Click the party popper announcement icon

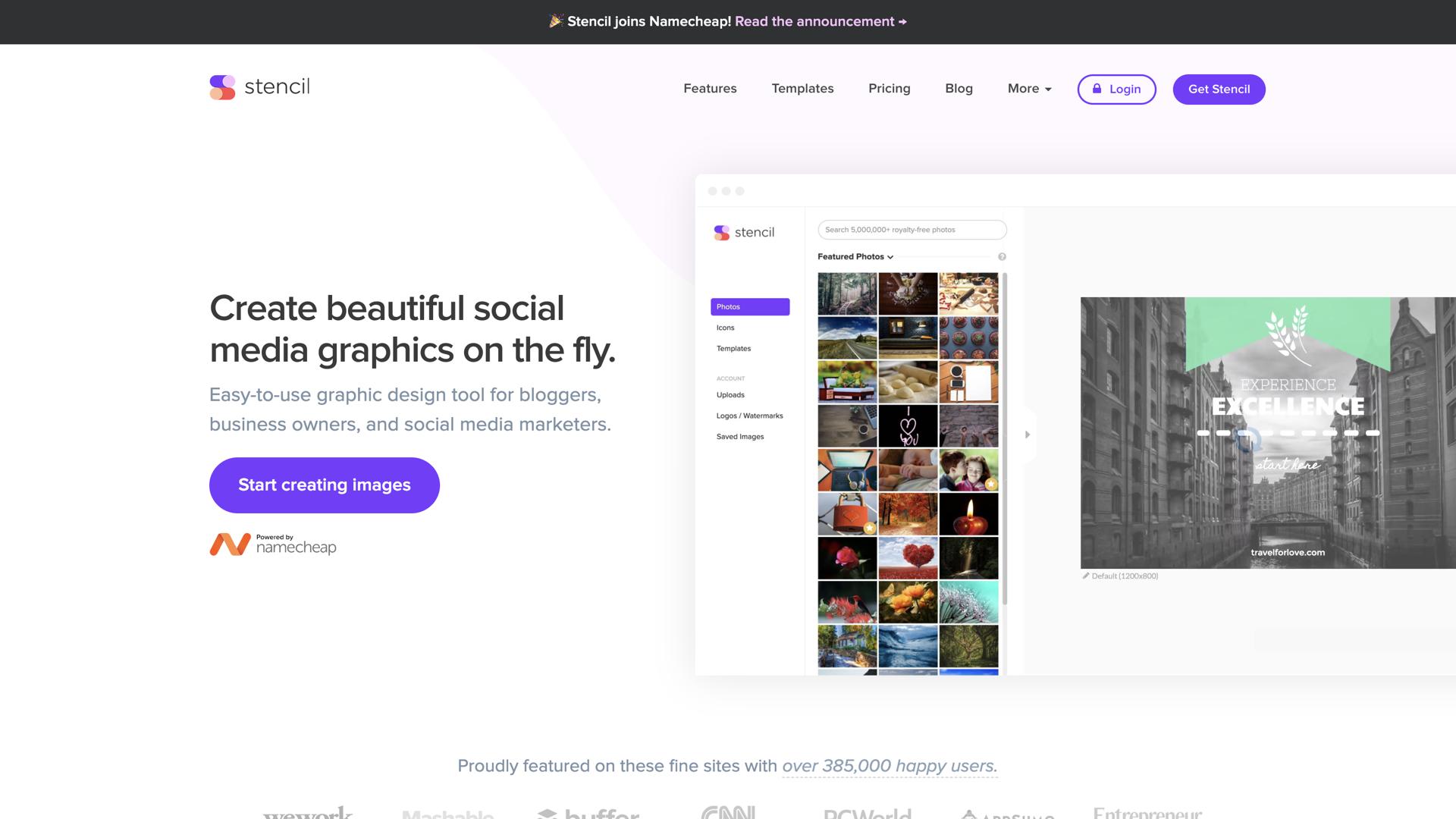point(556,21)
